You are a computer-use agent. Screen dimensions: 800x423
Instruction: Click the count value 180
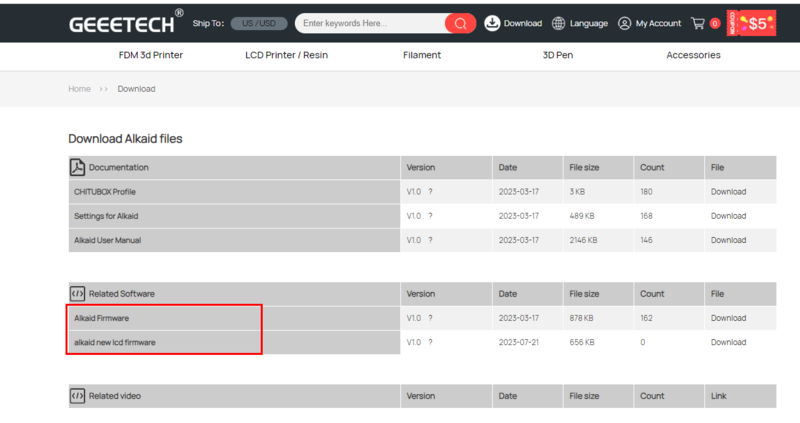coord(646,192)
